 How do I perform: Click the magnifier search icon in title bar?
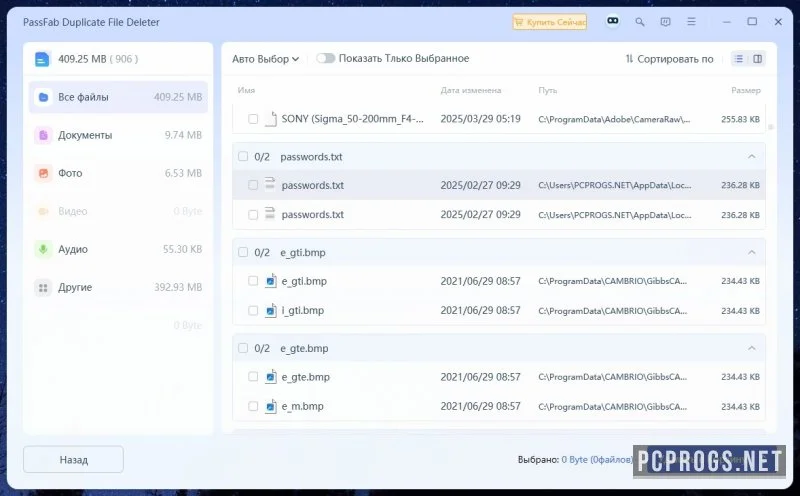639,22
